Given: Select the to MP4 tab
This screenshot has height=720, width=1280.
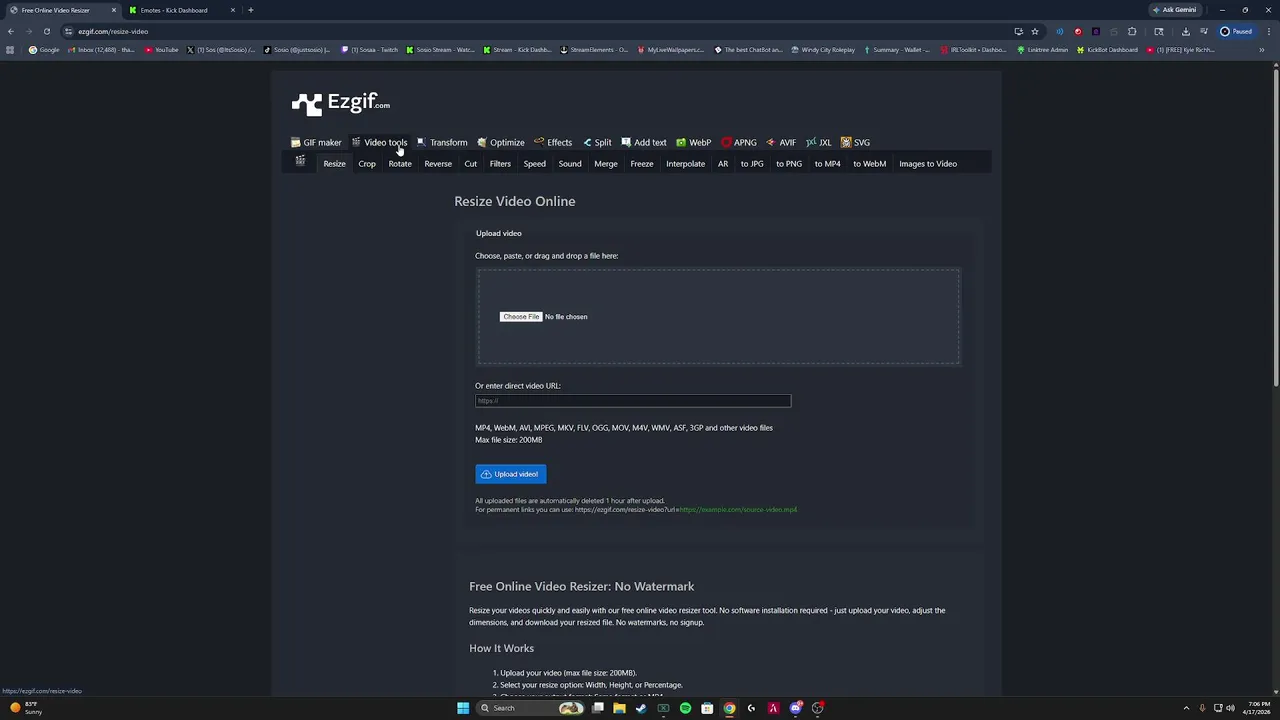Looking at the screenshot, I should click(x=828, y=164).
